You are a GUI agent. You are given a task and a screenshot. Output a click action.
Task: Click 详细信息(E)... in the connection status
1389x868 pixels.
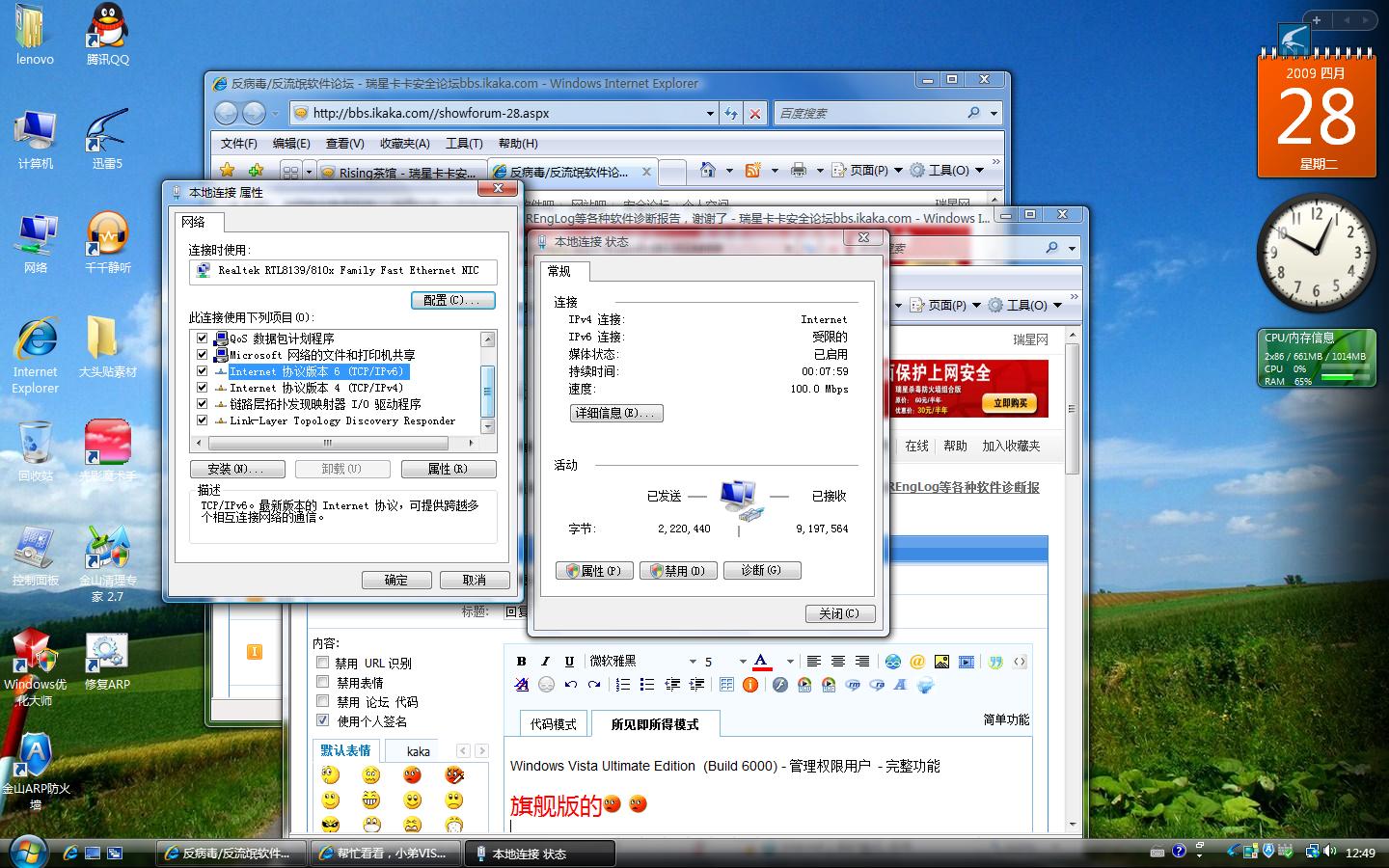tap(616, 413)
